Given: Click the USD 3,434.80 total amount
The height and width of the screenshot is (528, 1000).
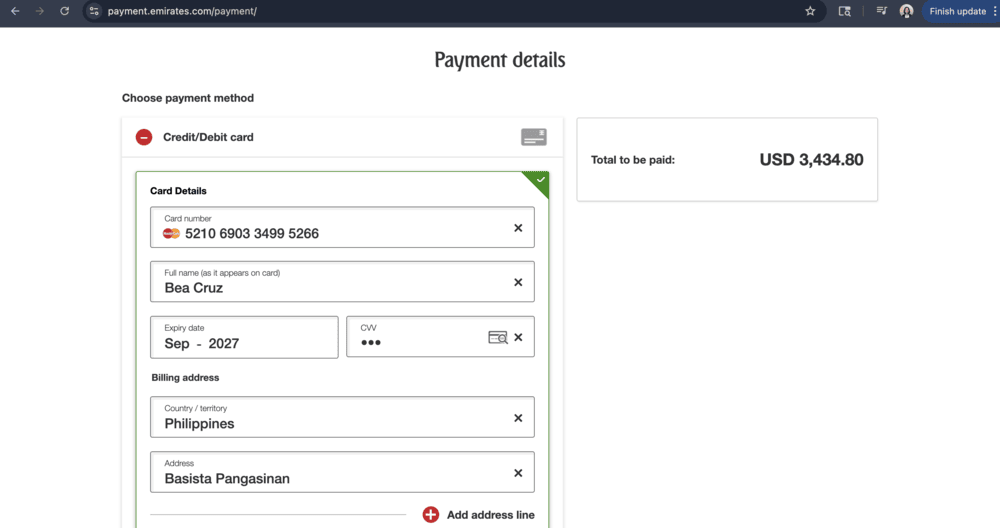Looking at the screenshot, I should click(811, 159).
